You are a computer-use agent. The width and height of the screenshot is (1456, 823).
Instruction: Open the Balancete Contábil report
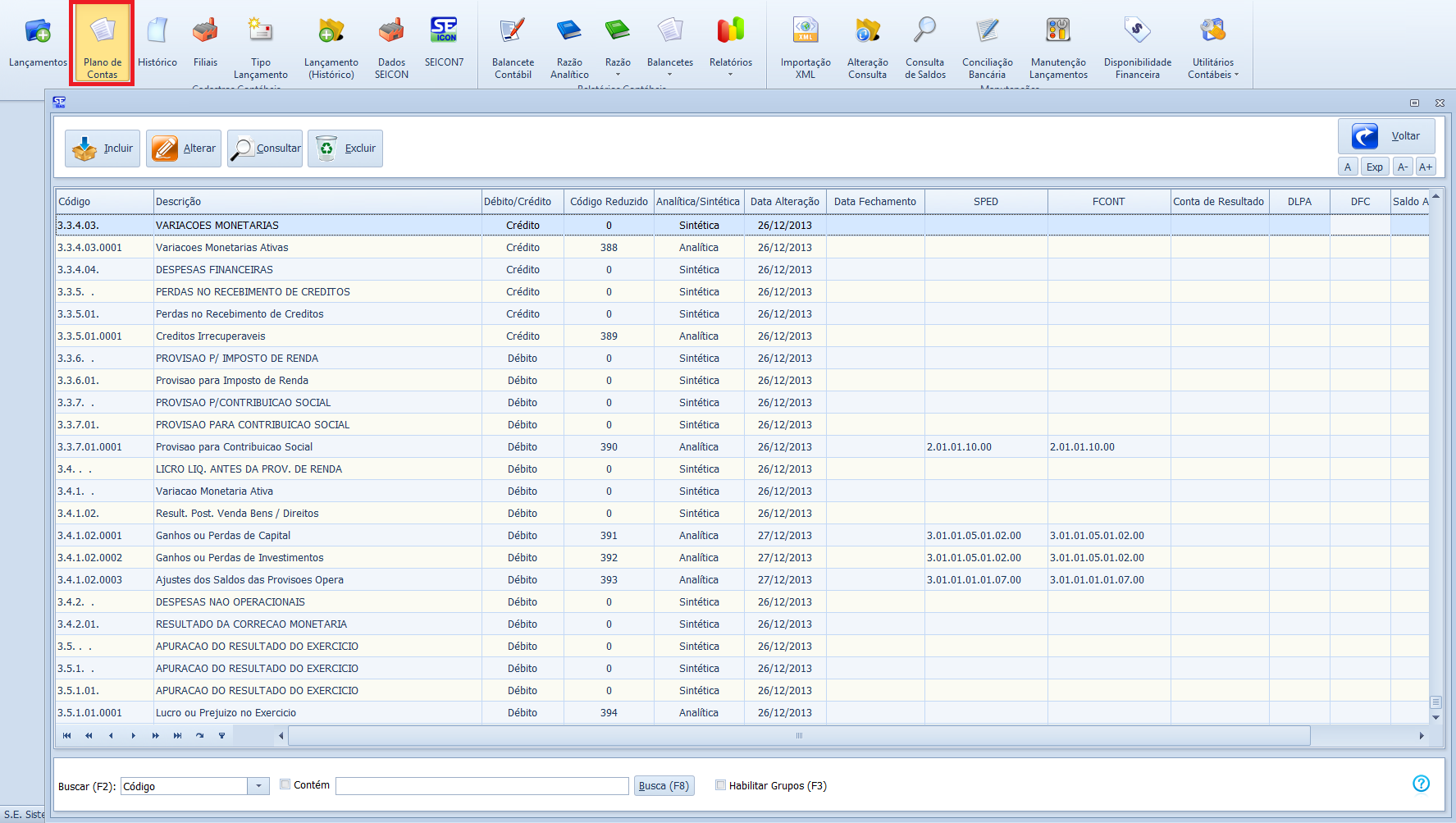(x=513, y=48)
